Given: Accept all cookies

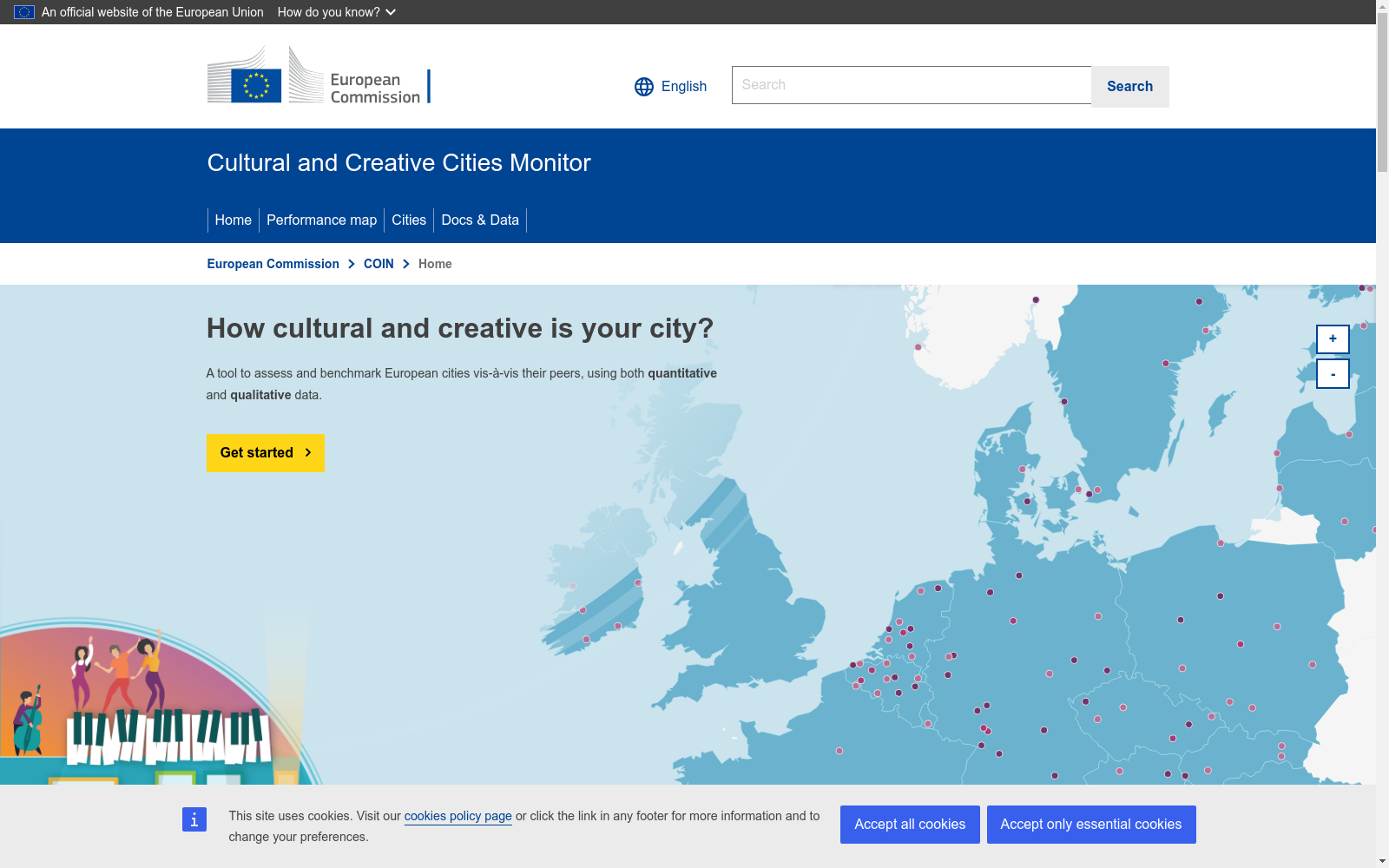Looking at the screenshot, I should pyautogui.click(x=910, y=825).
